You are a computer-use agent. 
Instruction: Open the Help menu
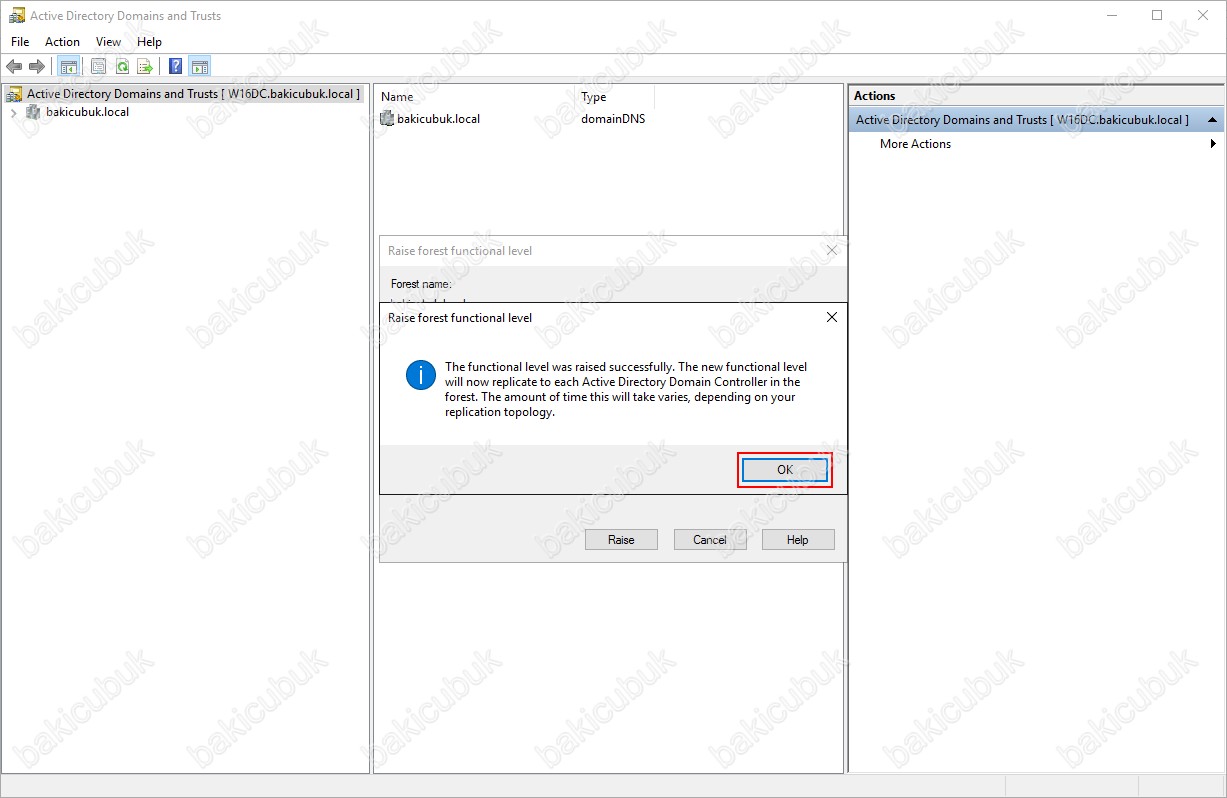coord(149,42)
